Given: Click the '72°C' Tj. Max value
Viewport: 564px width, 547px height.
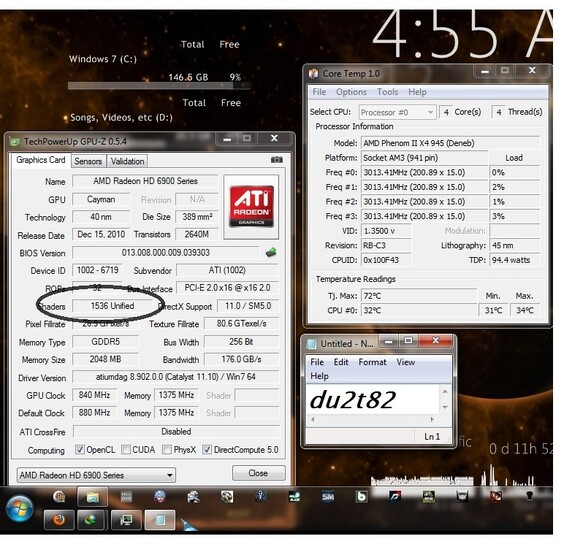Looking at the screenshot, I should (x=419, y=296).
